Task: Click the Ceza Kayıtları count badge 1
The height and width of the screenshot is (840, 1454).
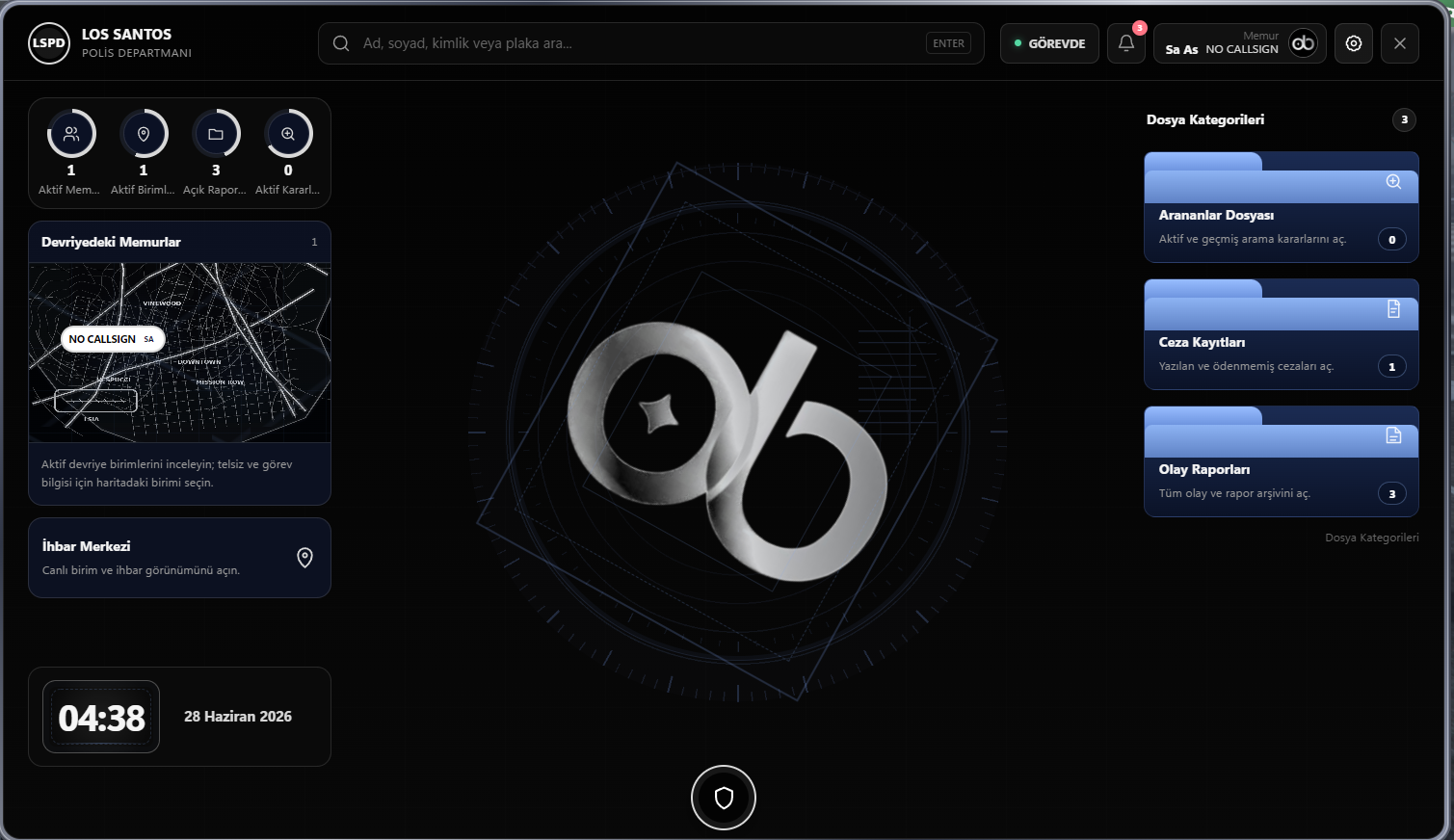Action: pos(1392,367)
